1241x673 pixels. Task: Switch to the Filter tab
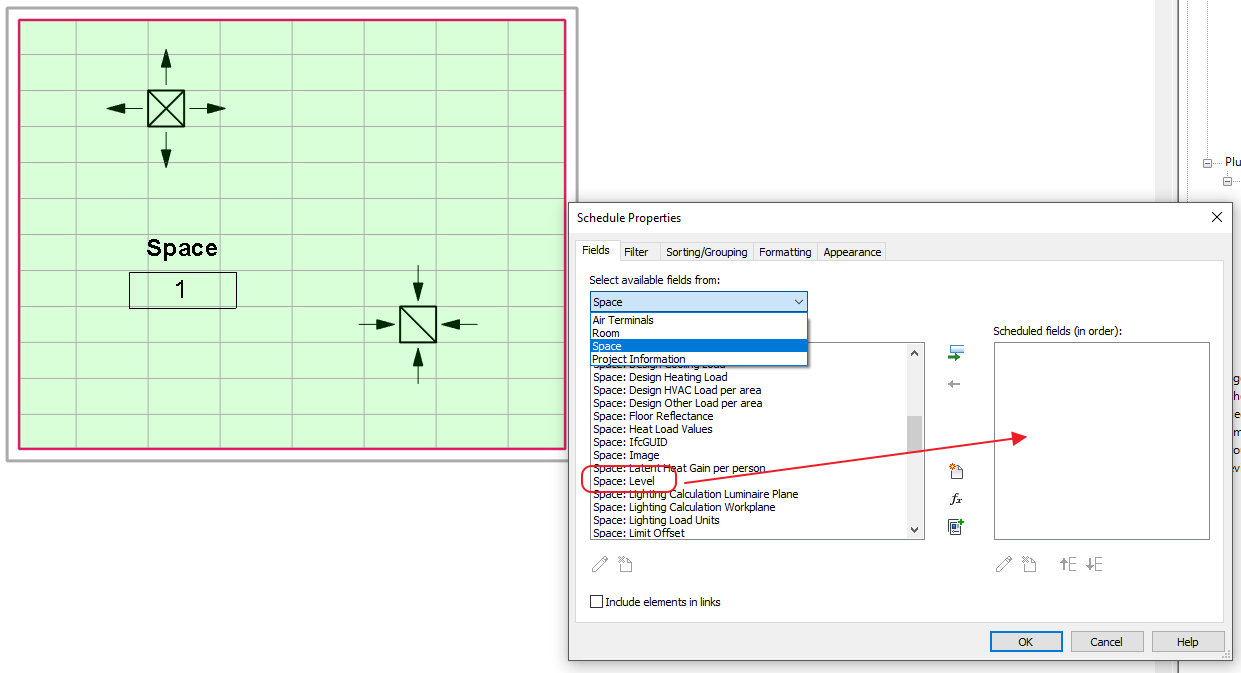coord(639,252)
